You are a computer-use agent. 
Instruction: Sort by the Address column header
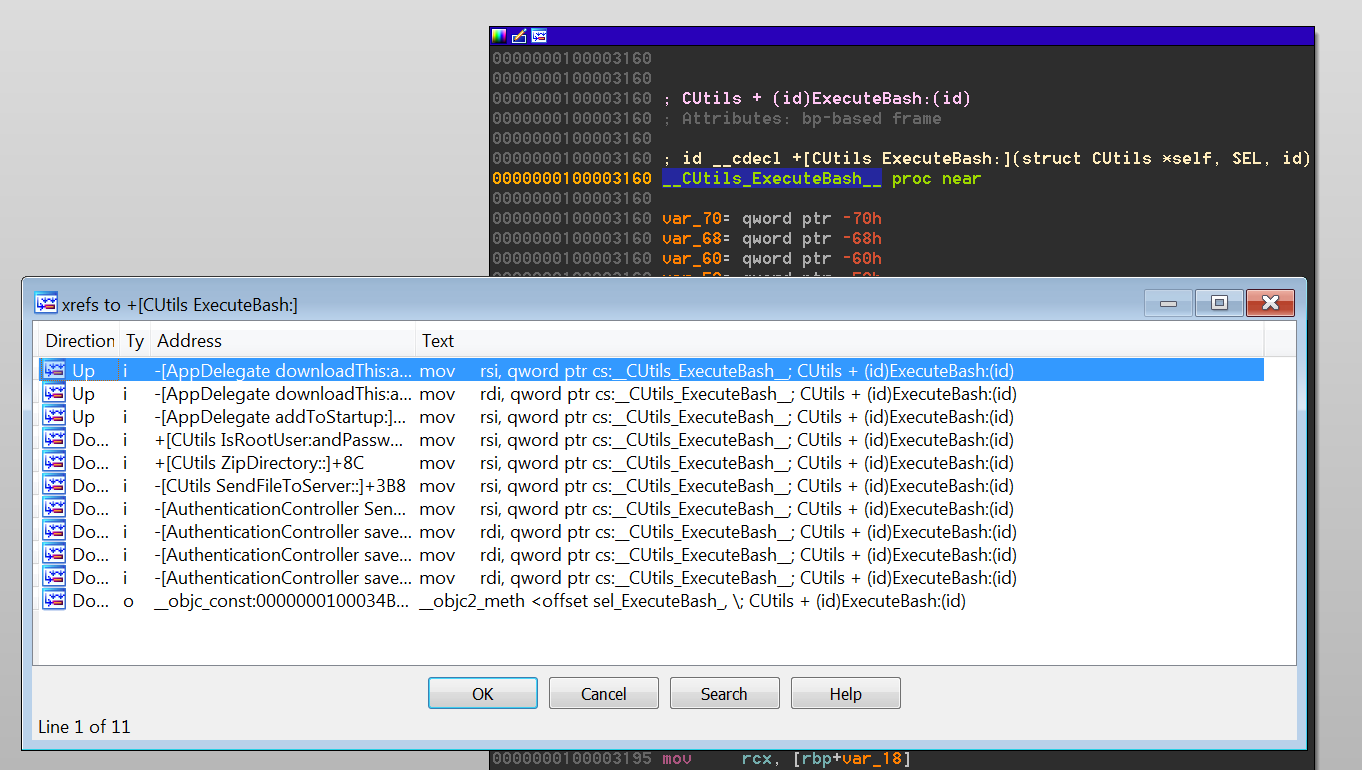tap(283, 341)
